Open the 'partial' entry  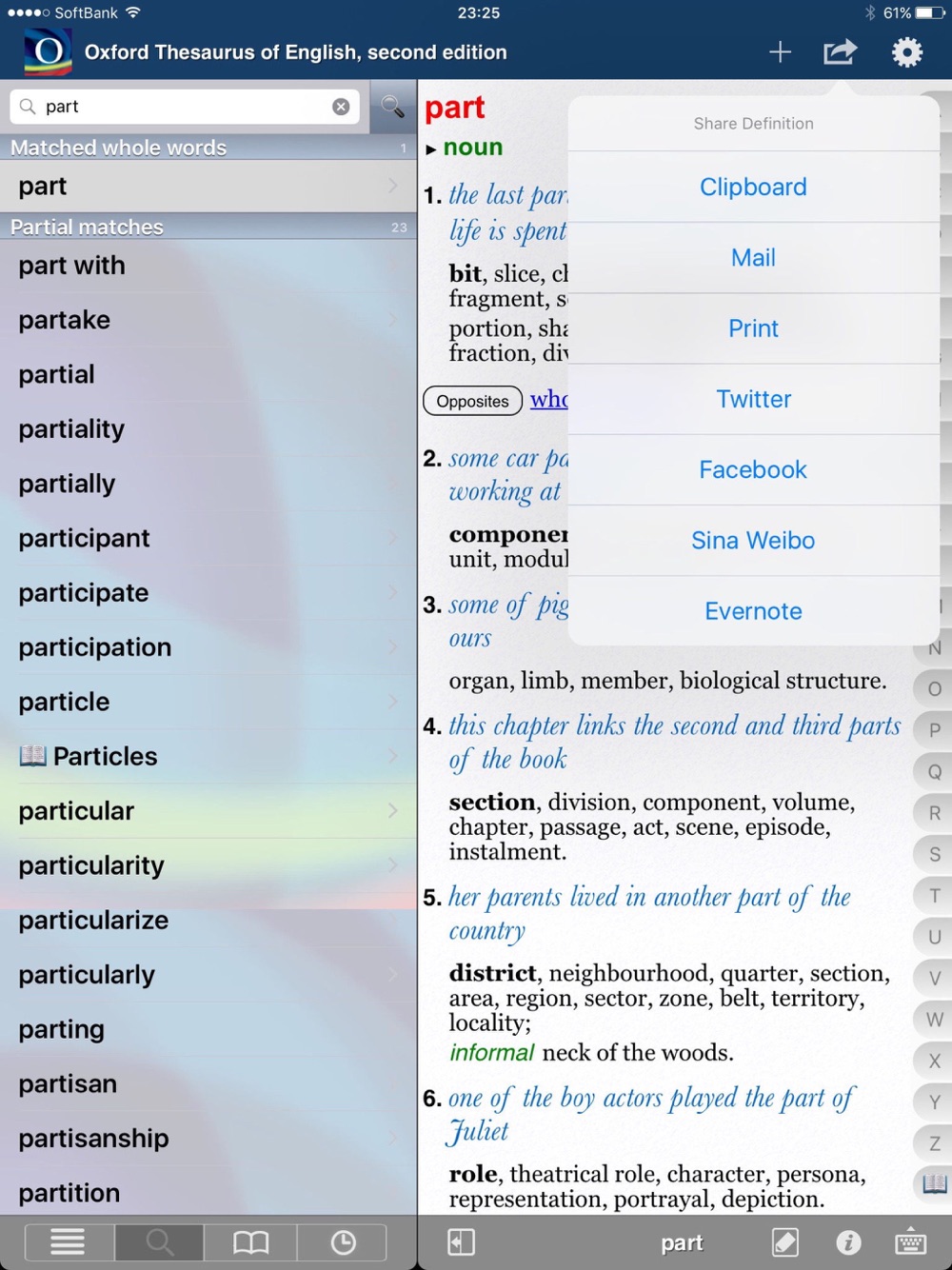[x=208, y=374]
